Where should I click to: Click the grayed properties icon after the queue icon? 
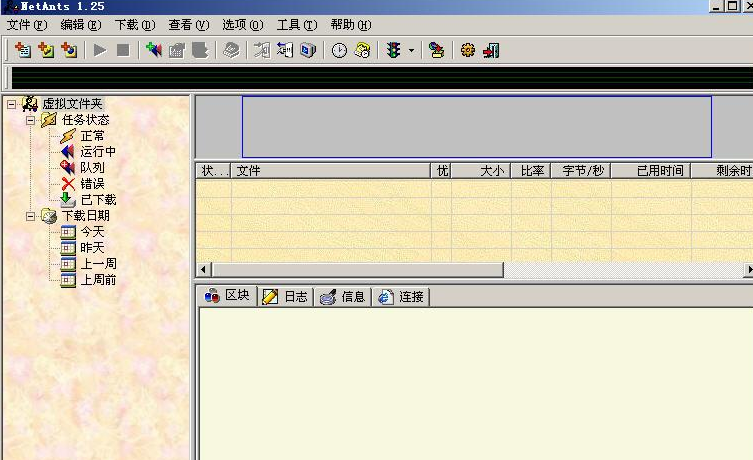(177, 50)
